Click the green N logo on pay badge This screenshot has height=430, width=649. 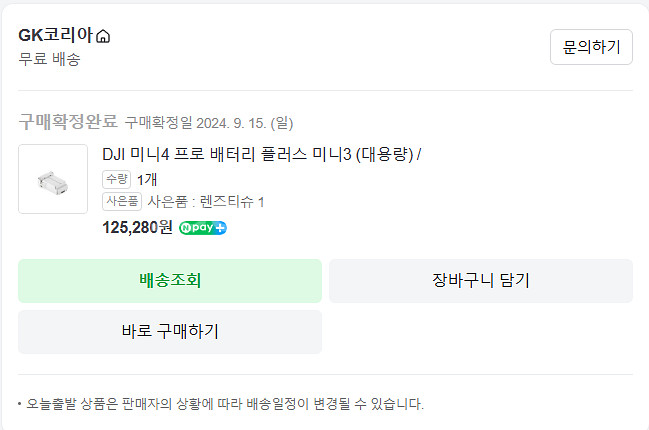[x=186, y=227]
